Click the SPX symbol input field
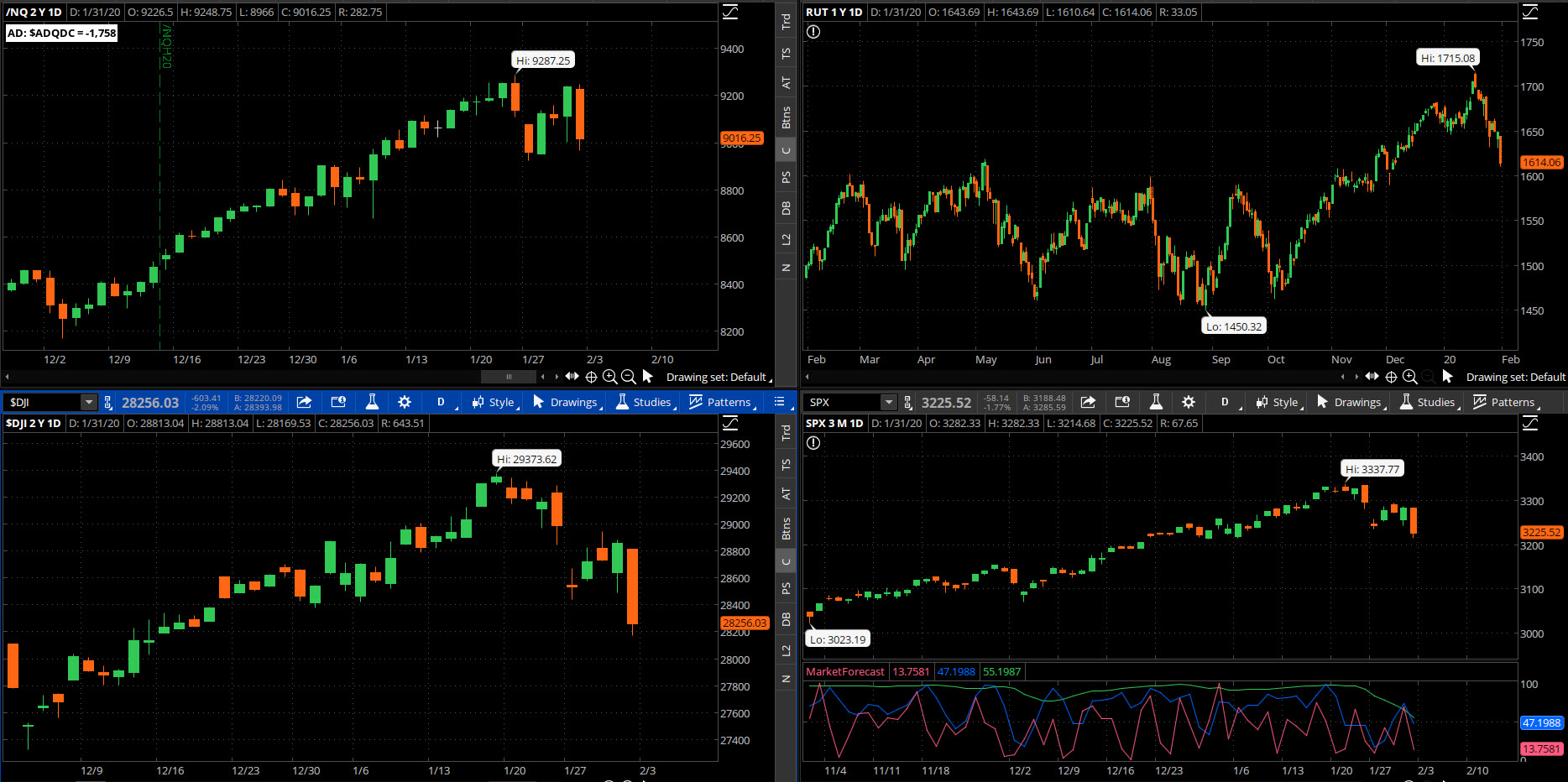The image size is (1568, 782). tap(843, 402)
